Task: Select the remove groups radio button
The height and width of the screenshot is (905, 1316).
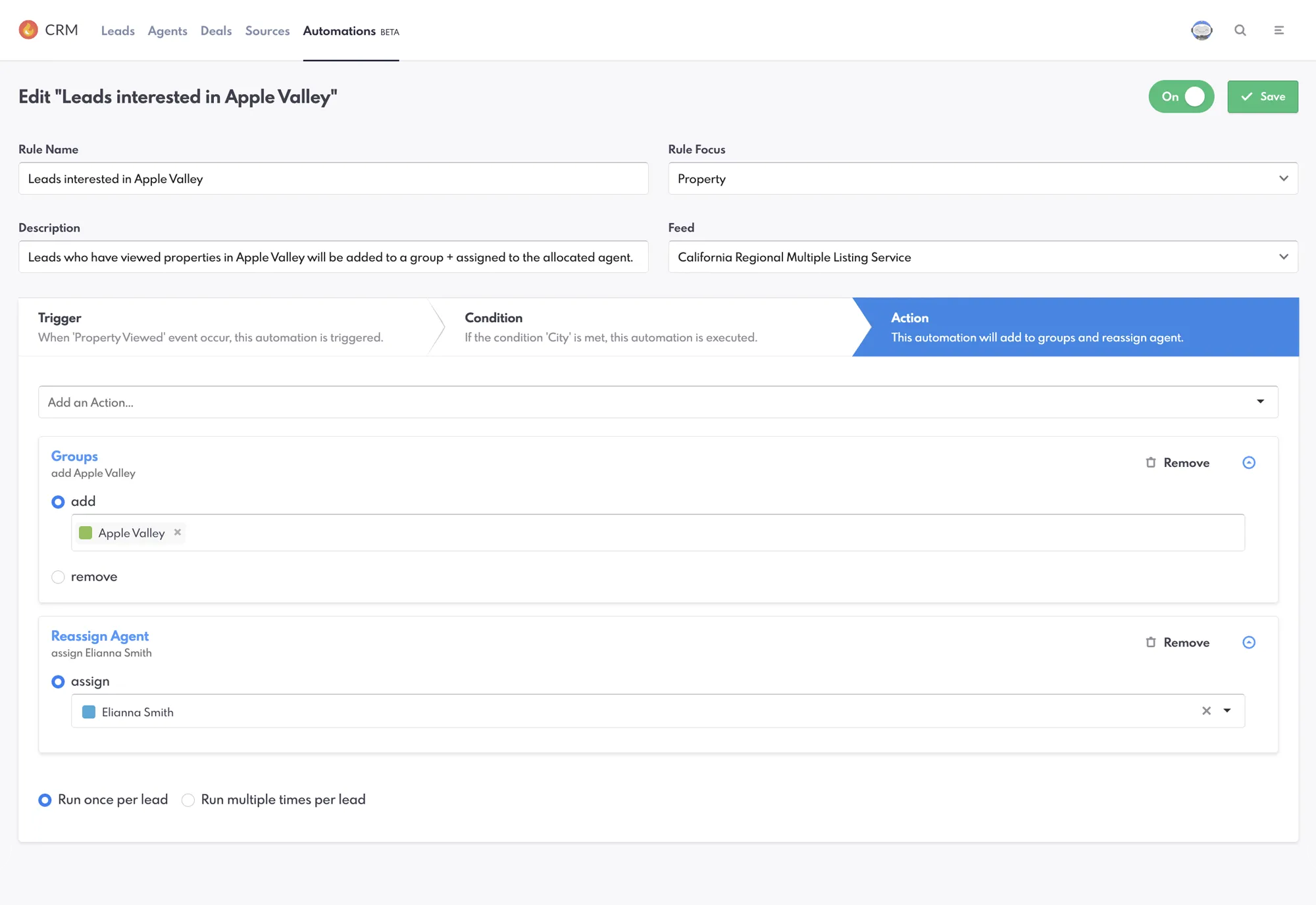Action: tap(58, 577)
